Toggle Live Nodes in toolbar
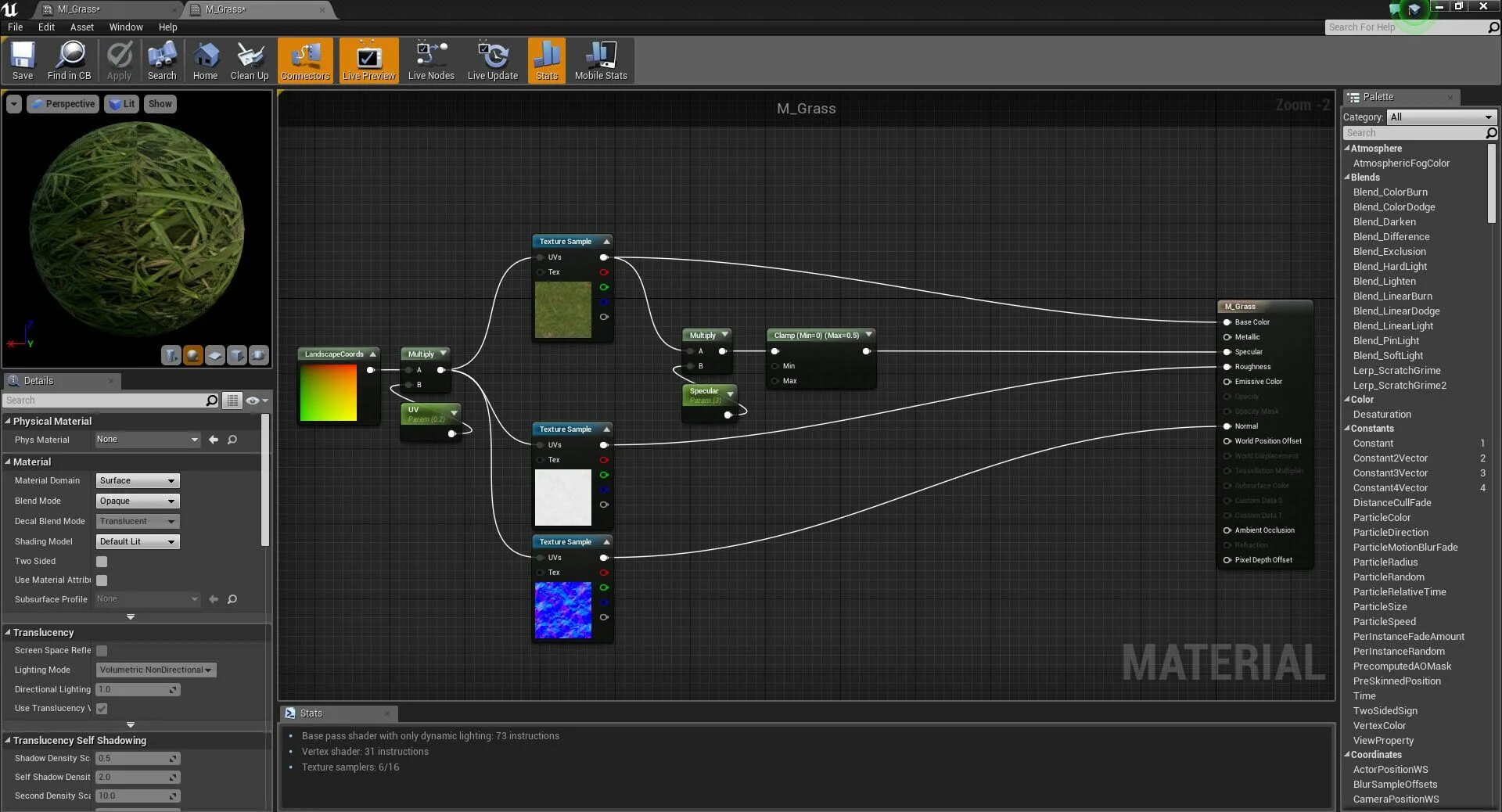The image size is (1502, 812). (431, 61)
